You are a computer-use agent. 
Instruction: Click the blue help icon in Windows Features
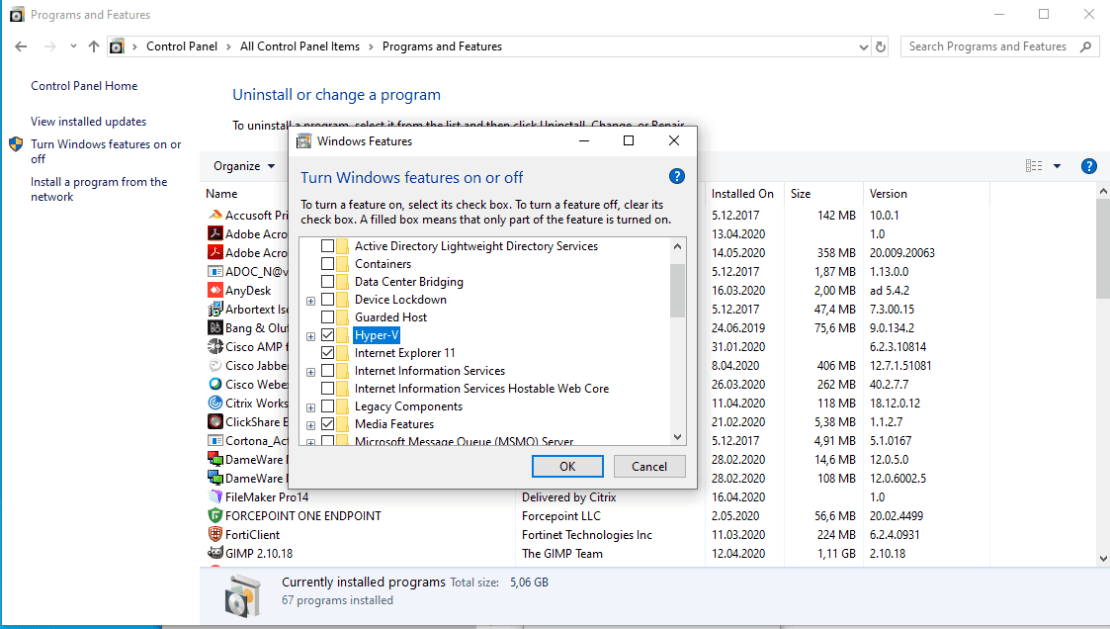[677, 177]
